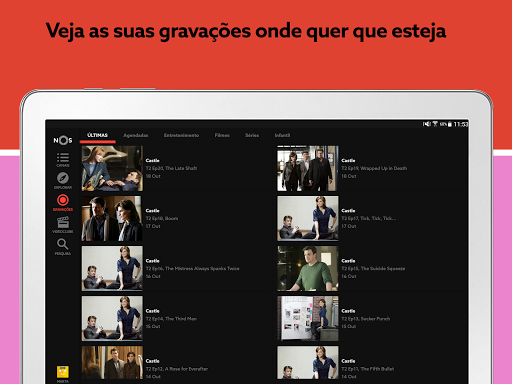
Task: Click the NOS logo
Action: pos(63,140)
